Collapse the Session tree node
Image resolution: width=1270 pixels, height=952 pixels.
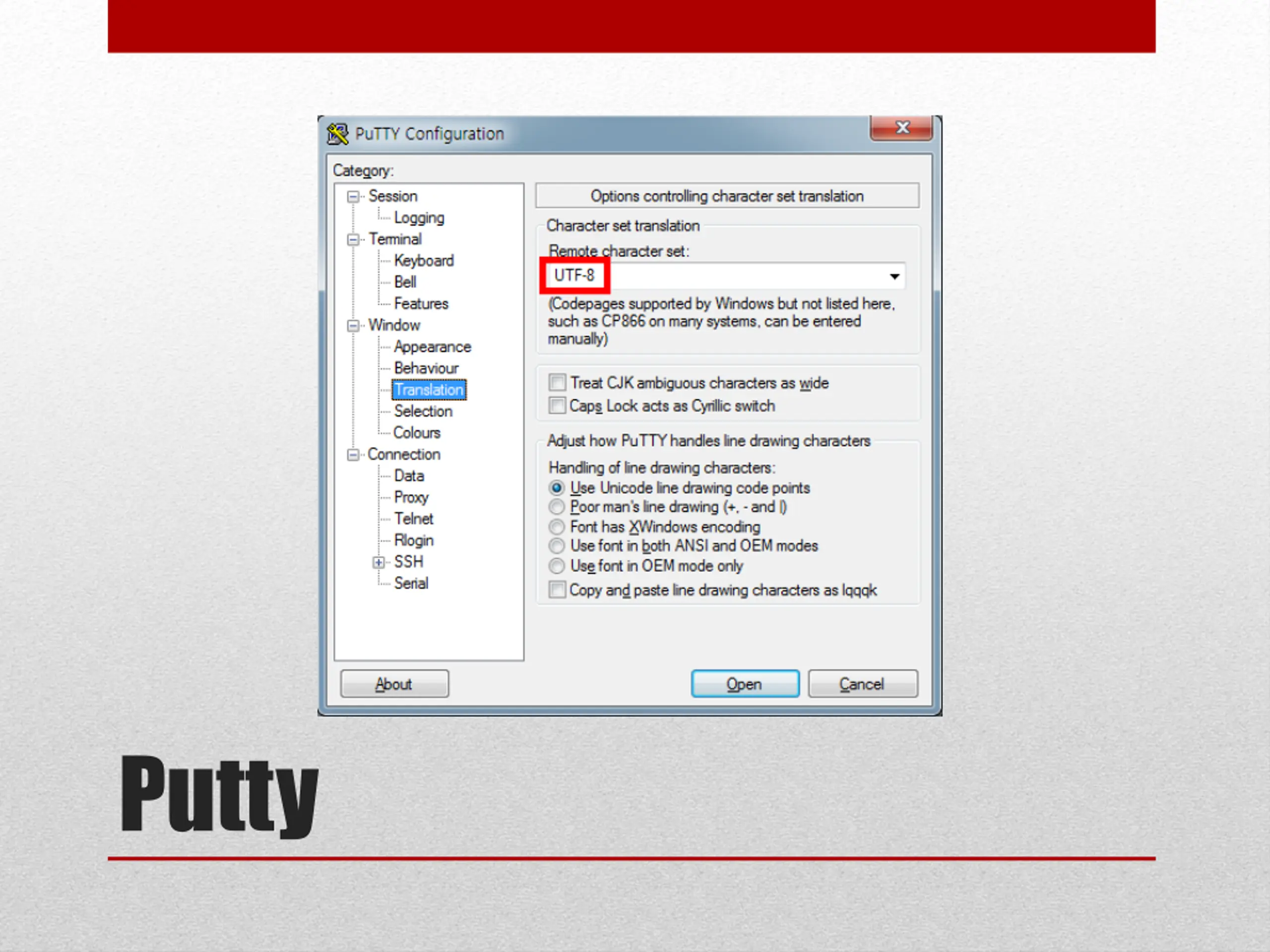click(353, 197)
